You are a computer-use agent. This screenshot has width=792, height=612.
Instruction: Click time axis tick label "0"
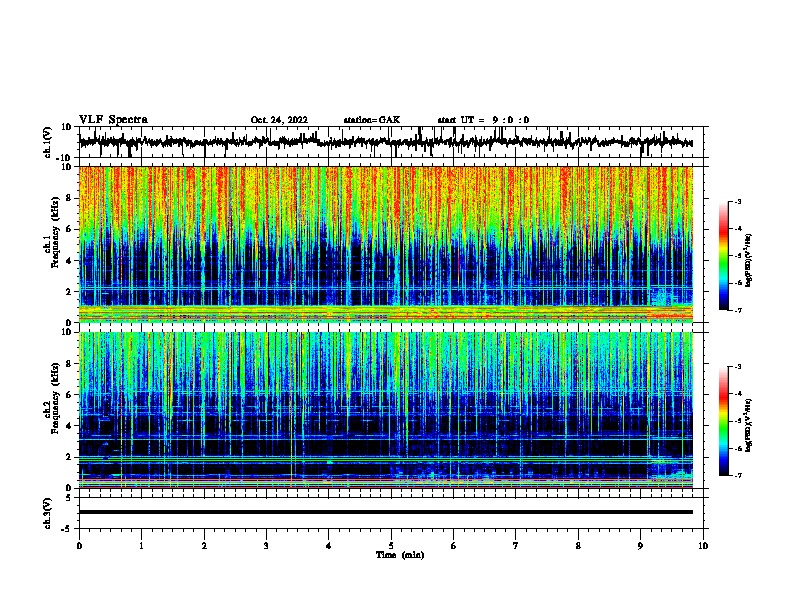point(79,546)
